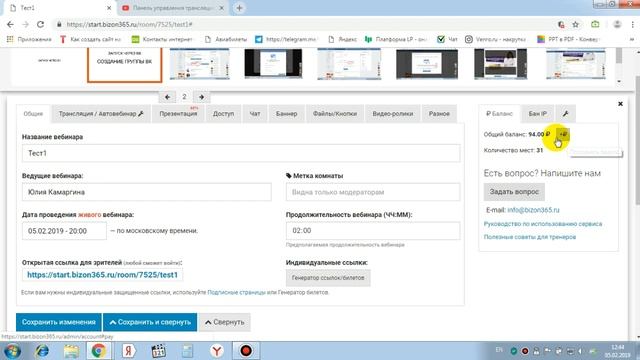Open the wrench settings tab

click(566, 114)
